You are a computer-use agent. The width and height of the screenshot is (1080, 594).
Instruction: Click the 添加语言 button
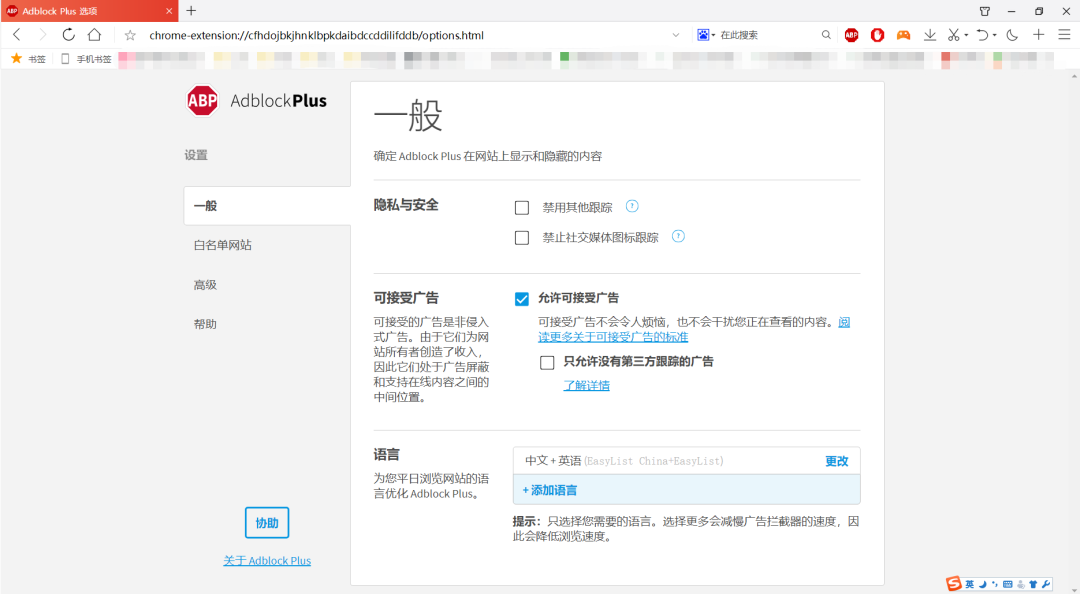click(550, 490)
